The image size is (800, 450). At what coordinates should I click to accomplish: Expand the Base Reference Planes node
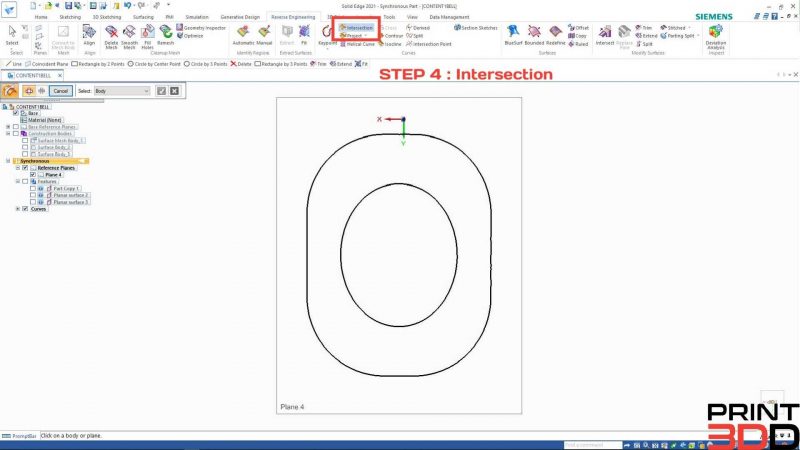(x=8, y=127)
